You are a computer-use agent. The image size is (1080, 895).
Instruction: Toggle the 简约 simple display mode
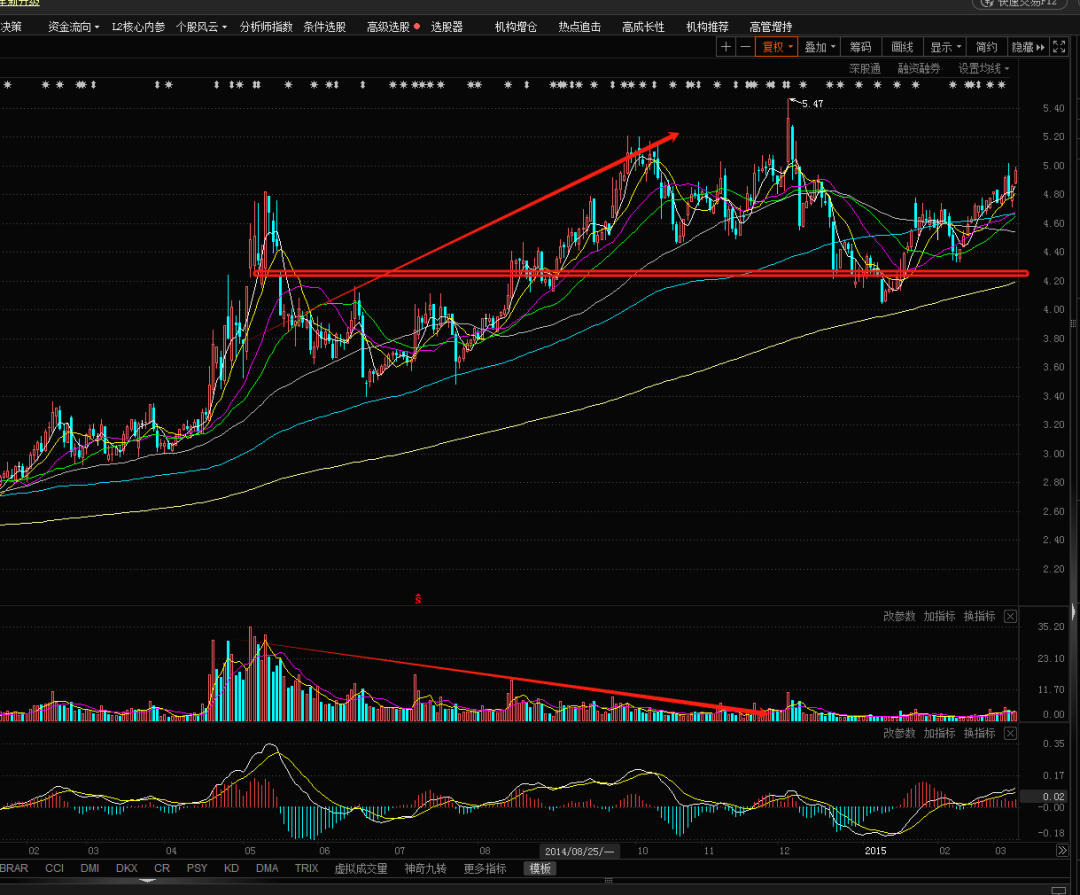[986, 47]
